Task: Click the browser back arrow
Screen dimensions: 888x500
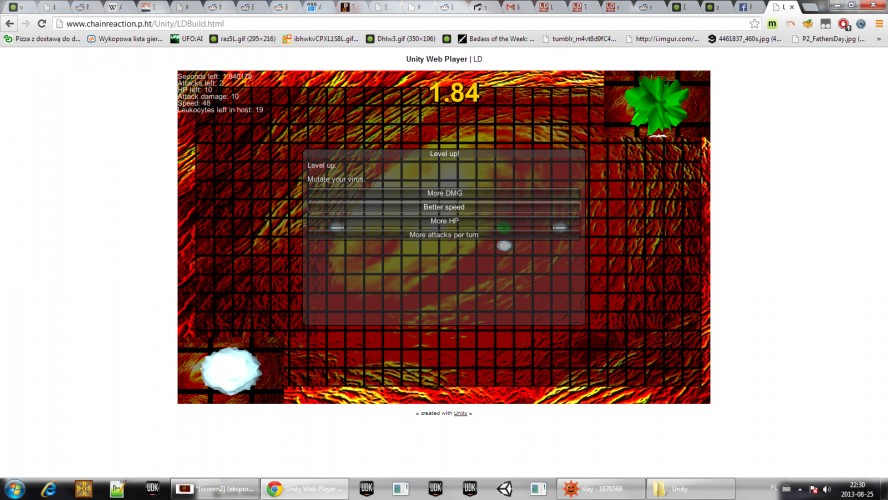Action: [10, 24]
